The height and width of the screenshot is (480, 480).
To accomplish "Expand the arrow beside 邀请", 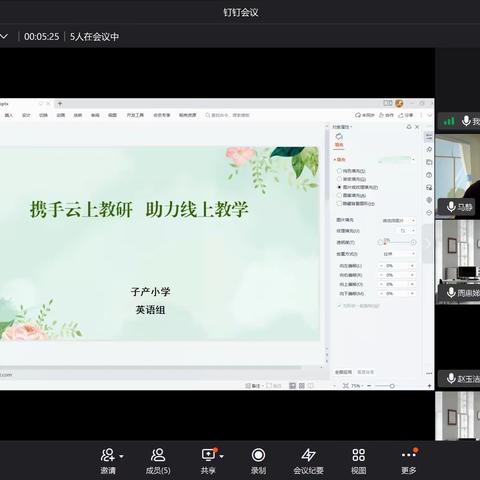I will tap(122, 456).
